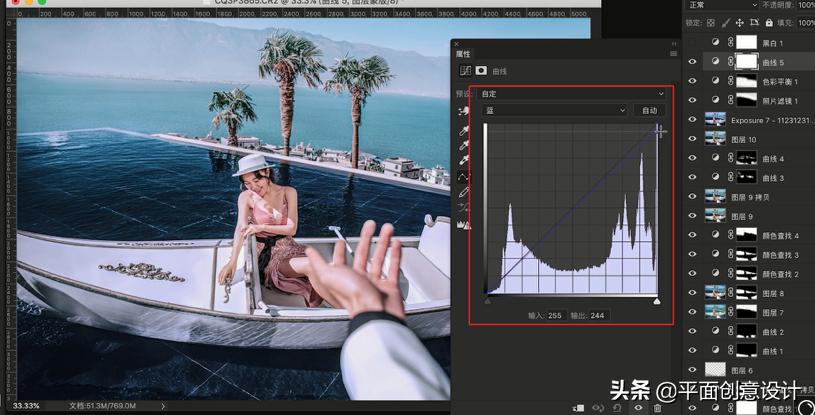Open the 不透明度 opacity value field
The width and height of the screenshot is (815, 415).
pos(806,5)
